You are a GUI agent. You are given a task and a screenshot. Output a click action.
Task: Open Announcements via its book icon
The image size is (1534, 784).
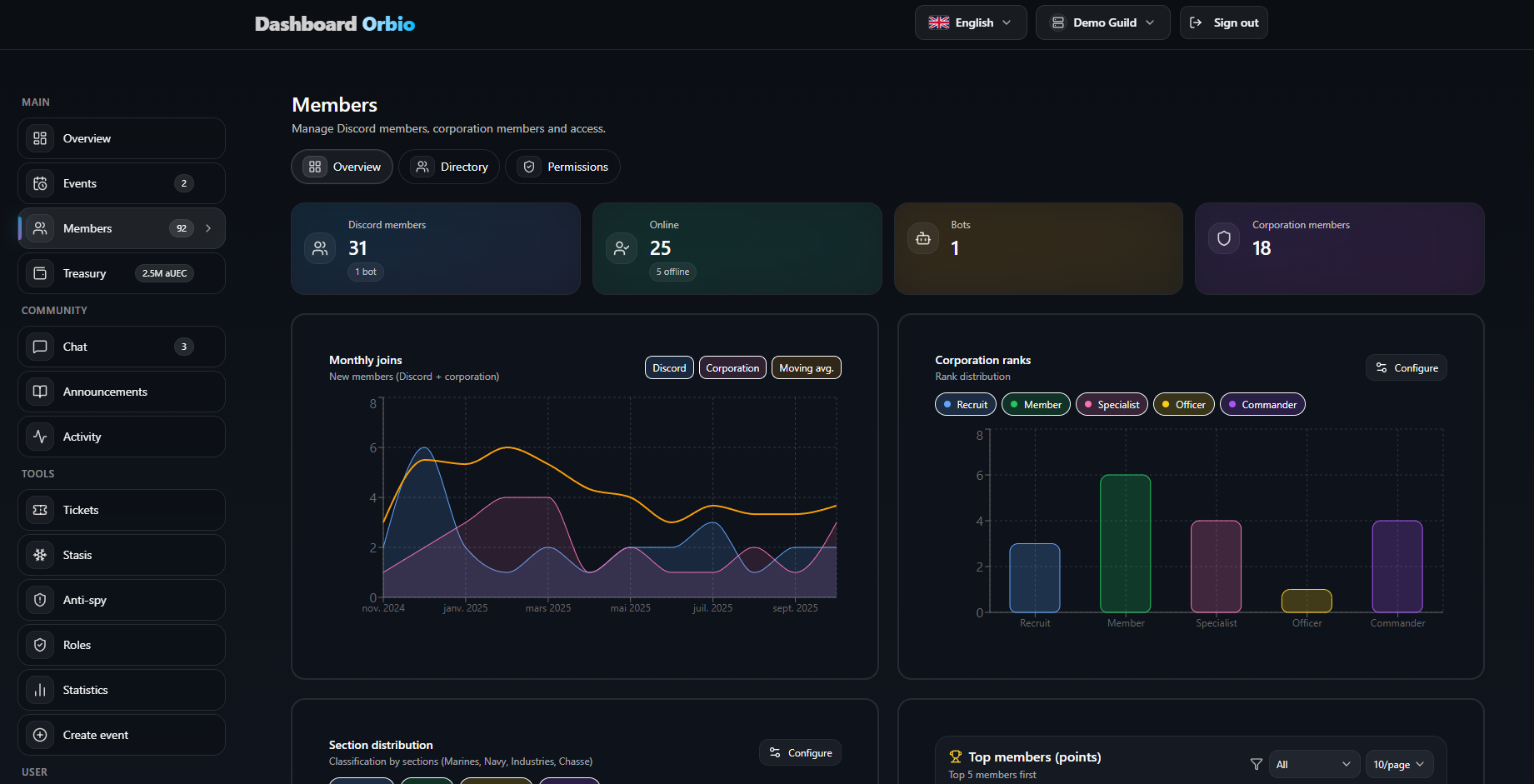40,392
